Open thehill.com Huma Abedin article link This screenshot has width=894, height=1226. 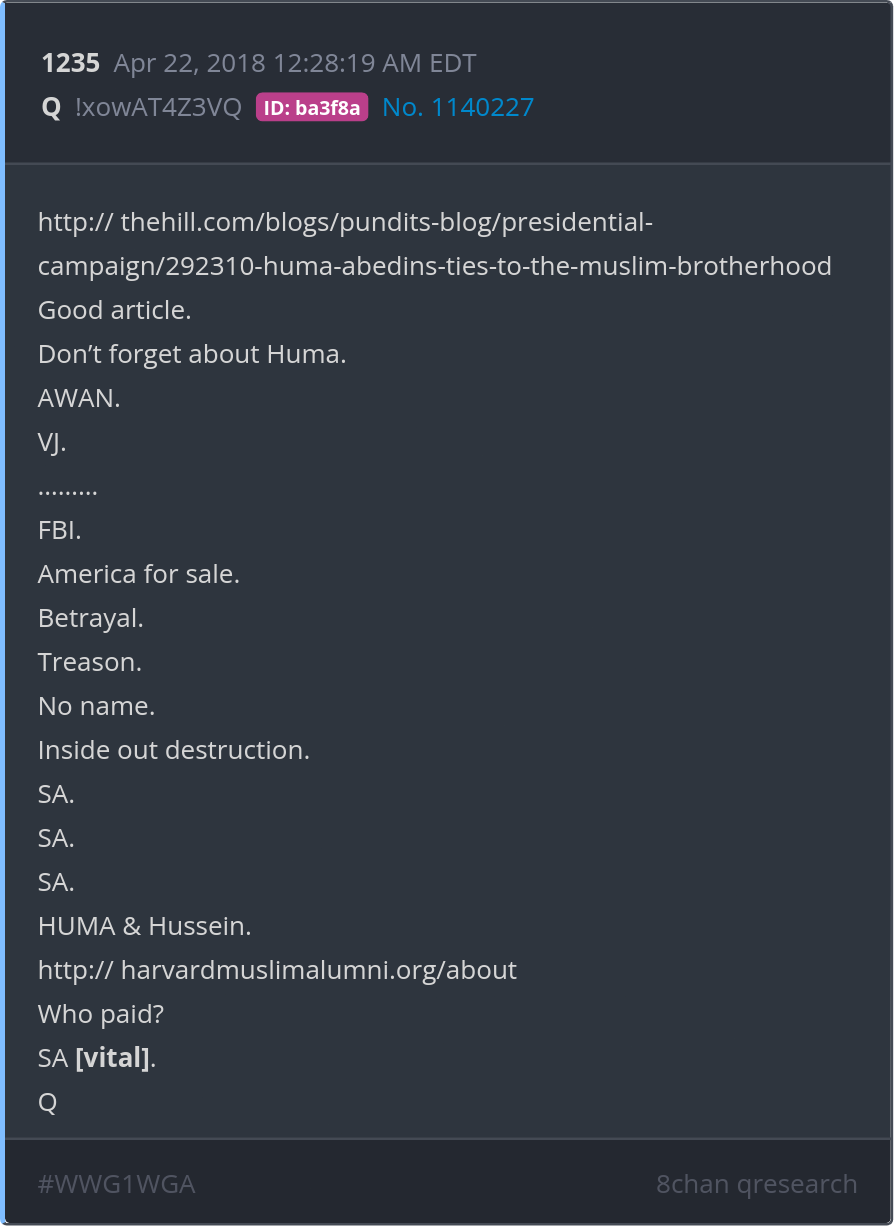coord(434,244)
